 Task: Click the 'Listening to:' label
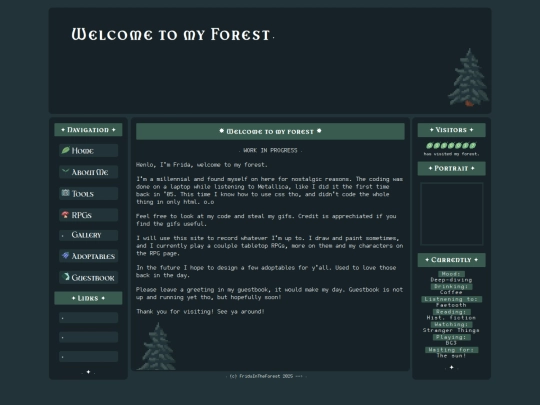point(451,299)
